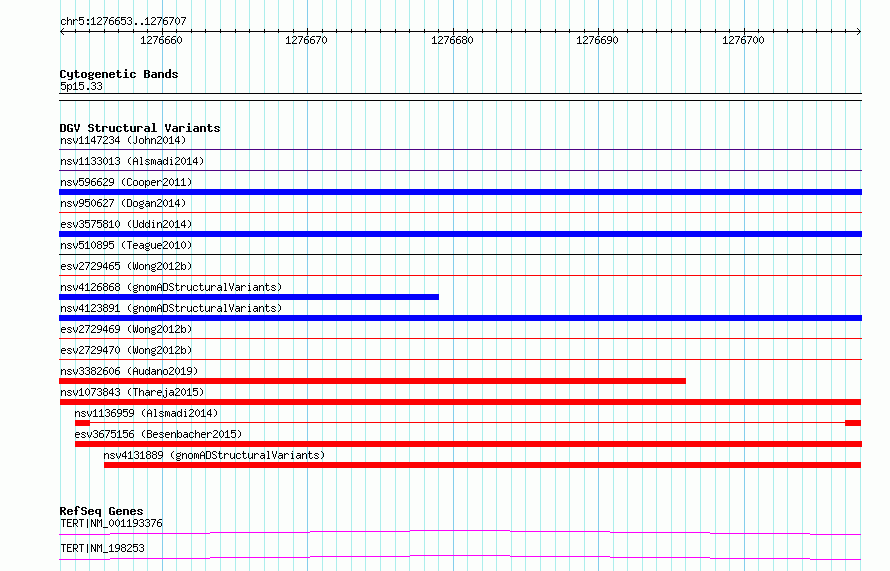Select the nsv4126868 gnomAD variant label
Screen dimensions: 890x571
point(171,287)
